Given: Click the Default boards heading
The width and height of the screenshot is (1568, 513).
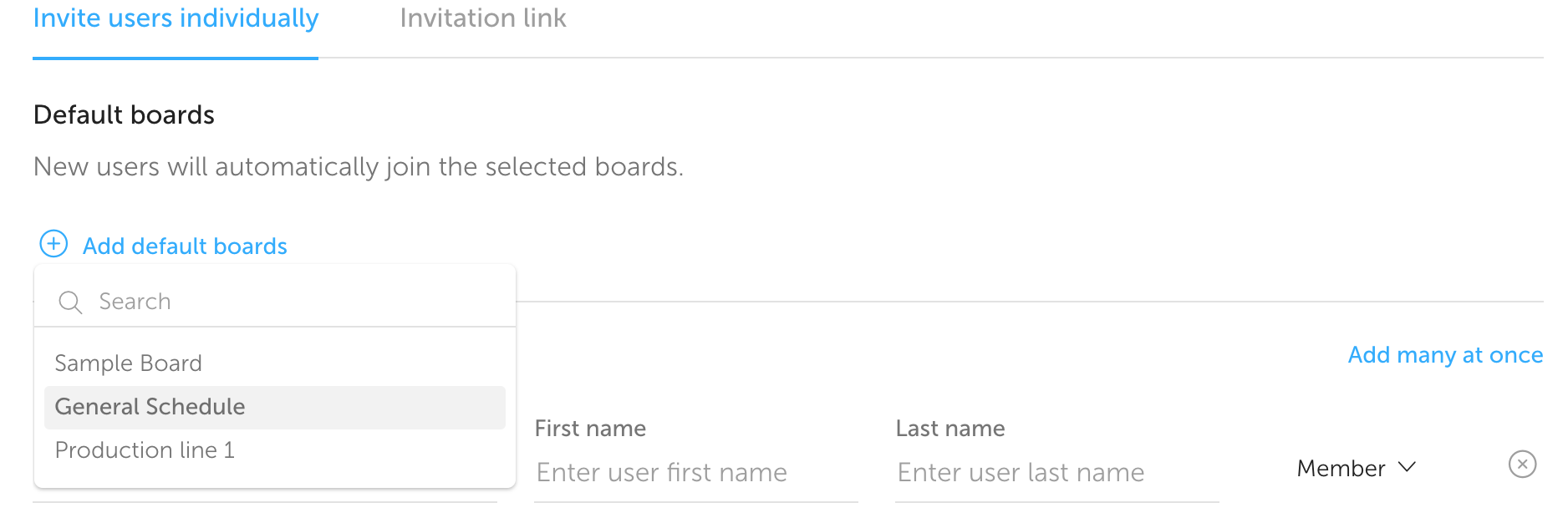Looking at the screenshot, I should coord(124,114).
